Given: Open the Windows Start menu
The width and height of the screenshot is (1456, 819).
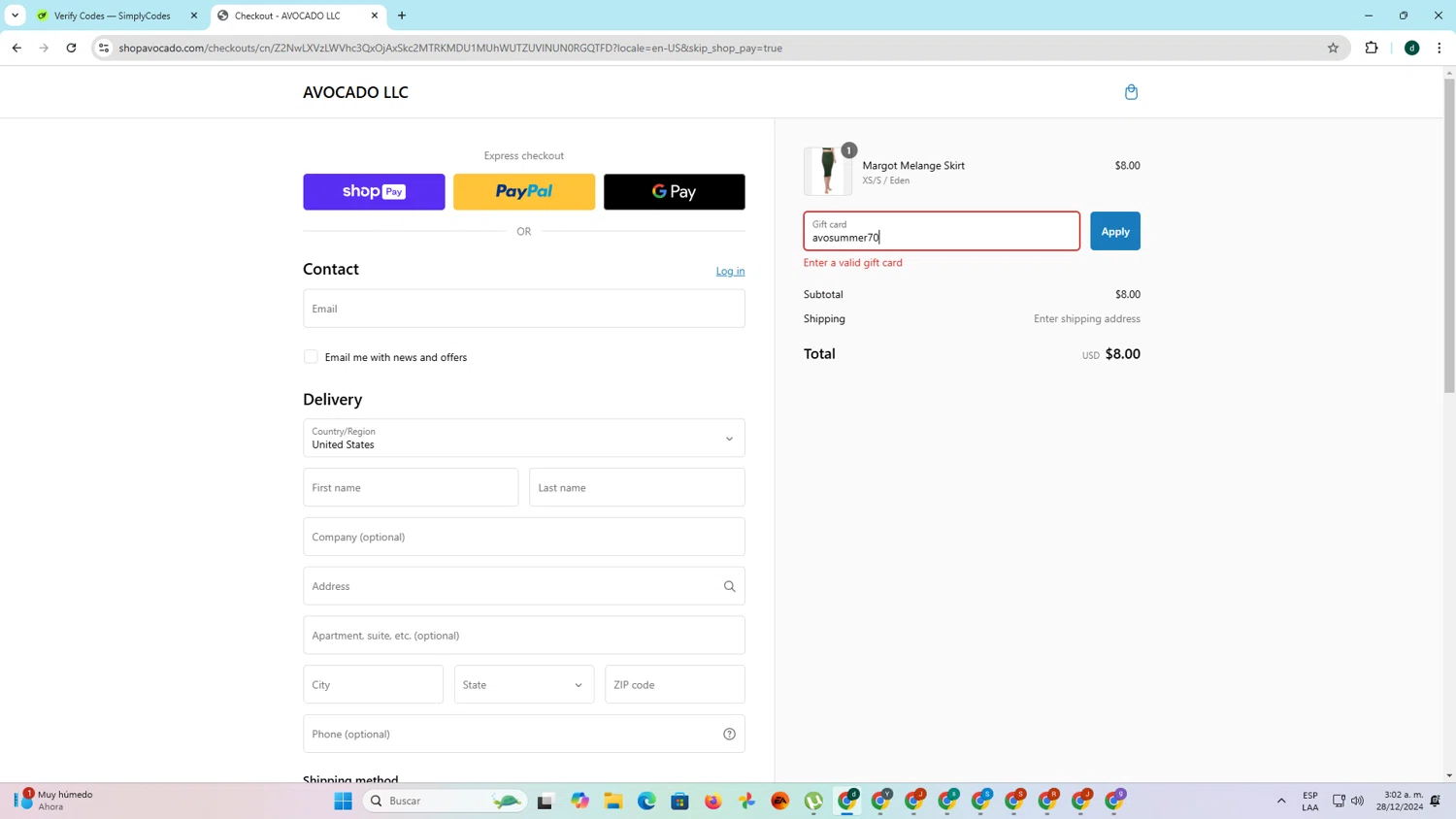Looking at the screenshot, I should [343, 801].
